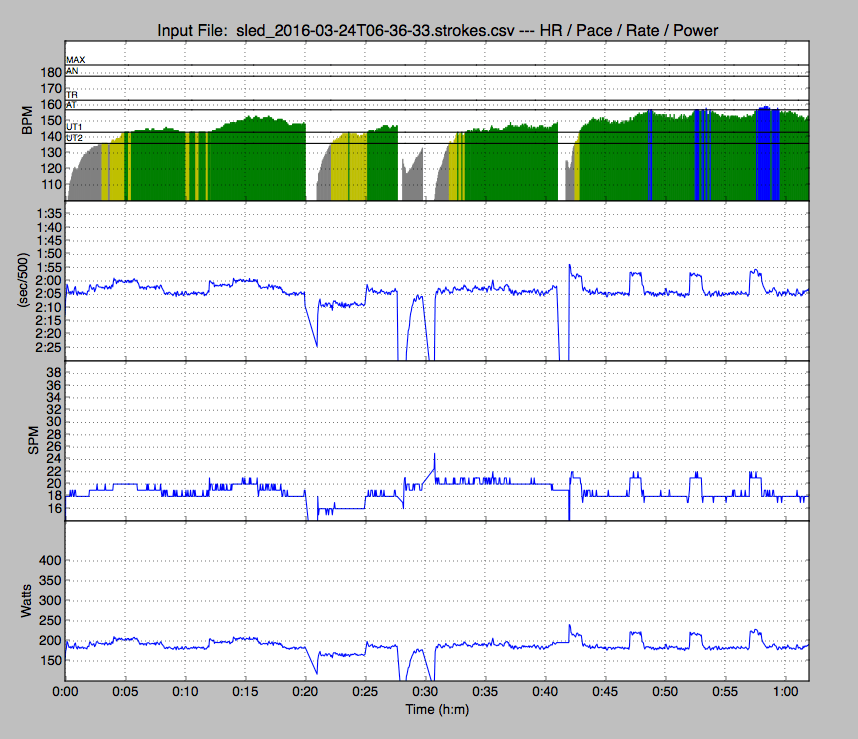Screen dimensions: 858x739
Task: Select the UT1 zone label
Action: [x=73, y=127]
